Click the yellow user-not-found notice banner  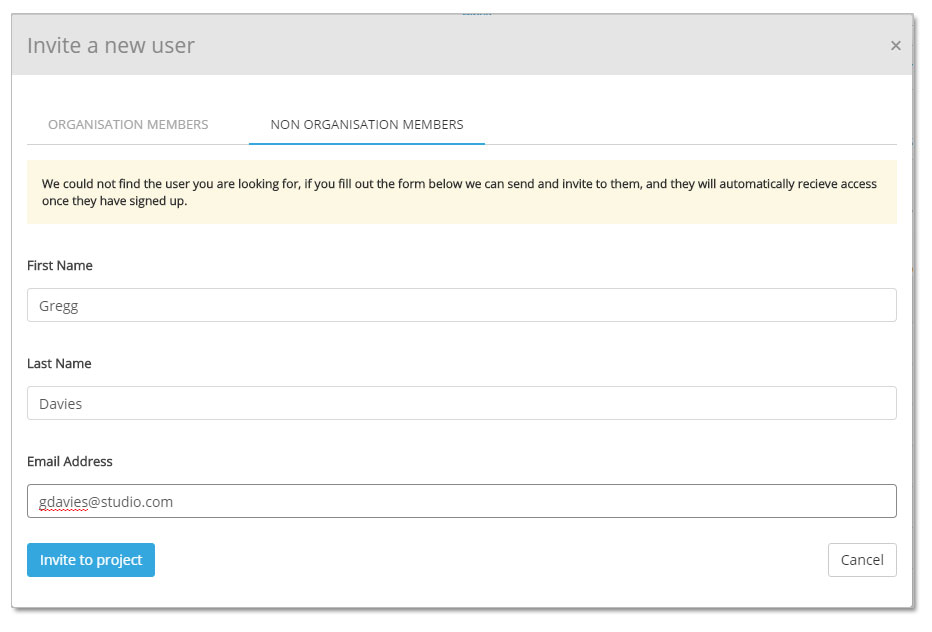point(461,192)
